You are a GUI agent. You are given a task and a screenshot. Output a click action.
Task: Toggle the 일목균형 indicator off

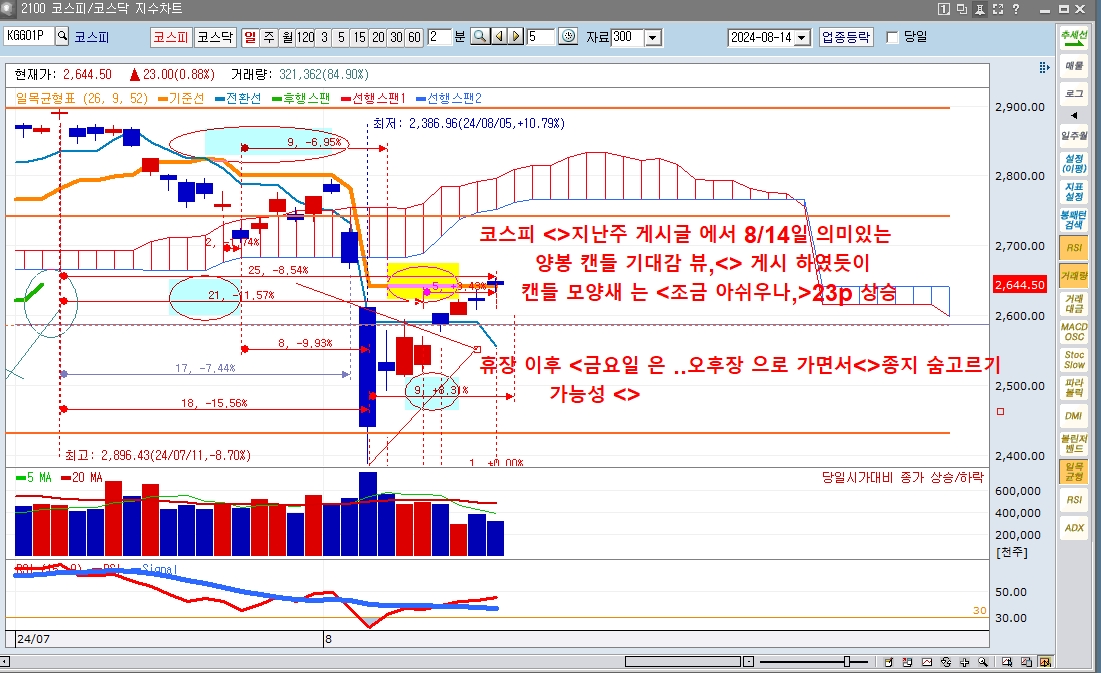[1074, 471]
